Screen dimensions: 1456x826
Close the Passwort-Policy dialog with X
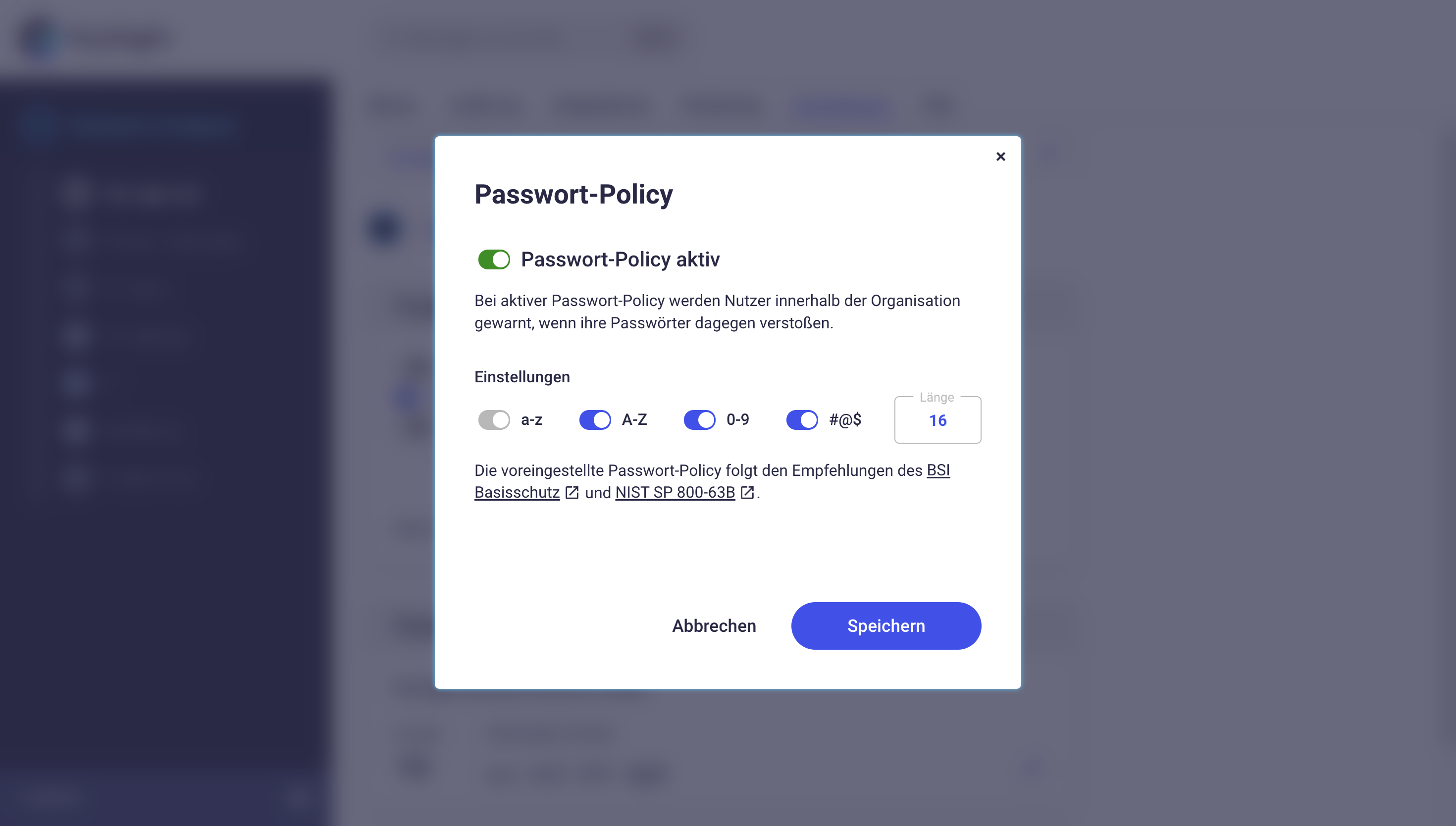1000,156
